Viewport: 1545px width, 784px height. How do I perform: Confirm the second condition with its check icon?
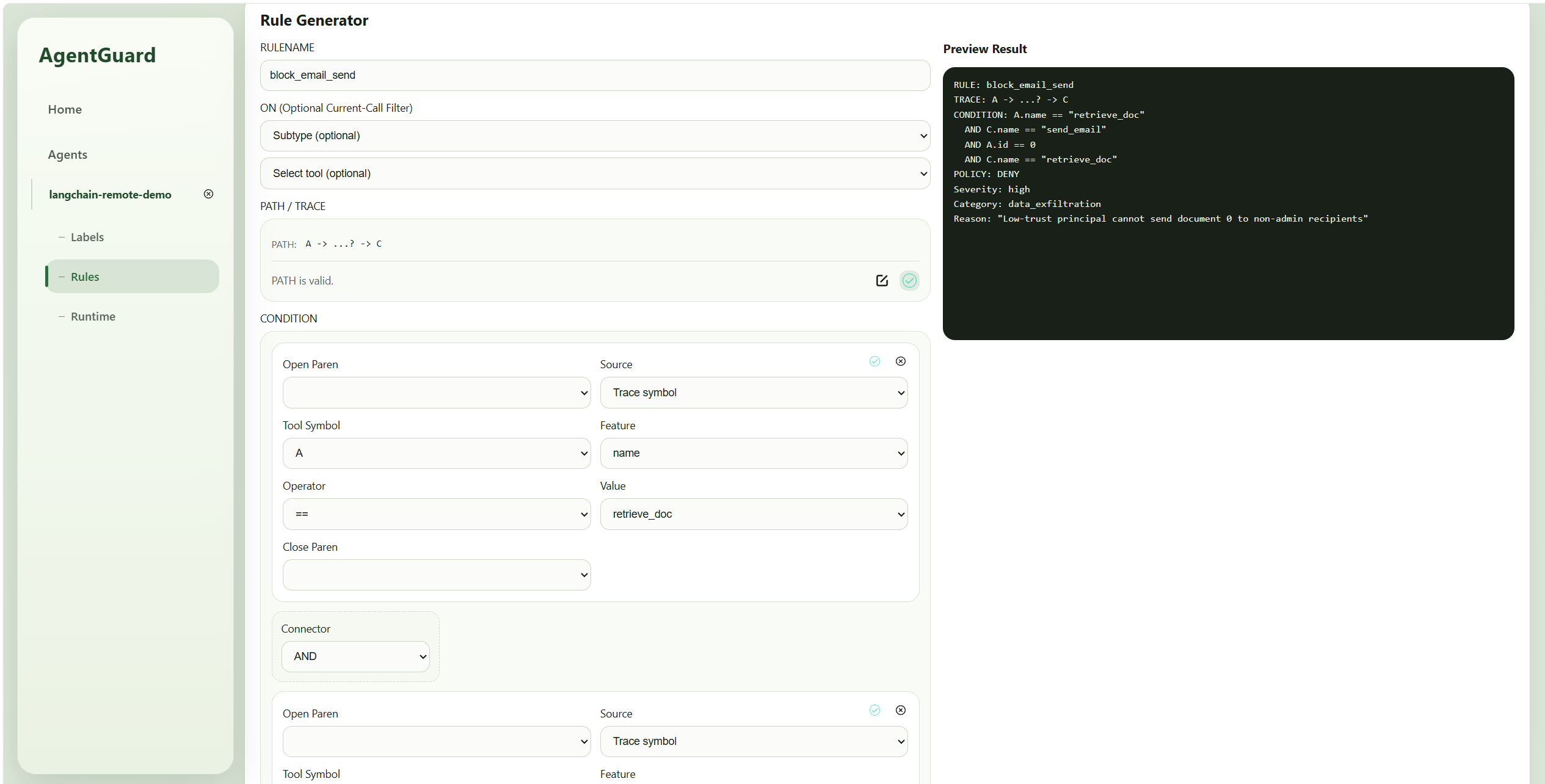[x=874, y=710]
